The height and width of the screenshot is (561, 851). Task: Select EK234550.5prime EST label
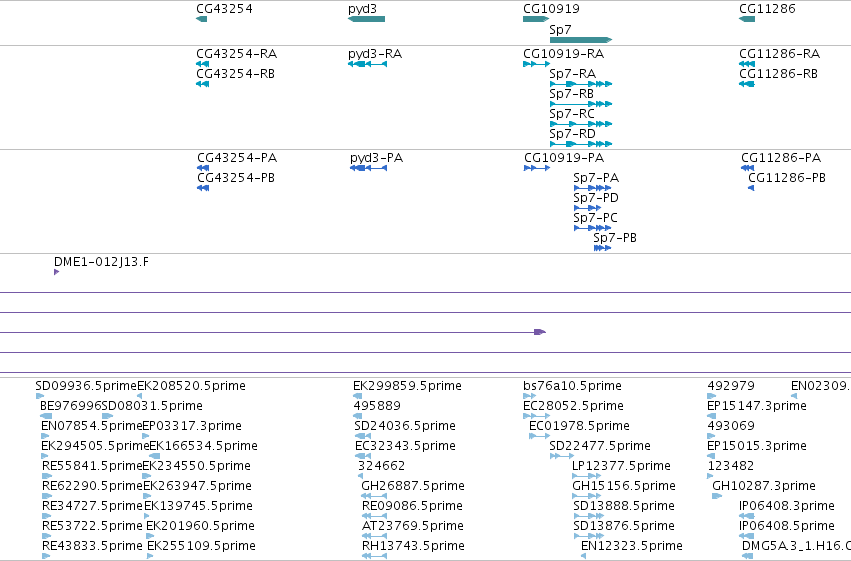[x=196, y=466]
